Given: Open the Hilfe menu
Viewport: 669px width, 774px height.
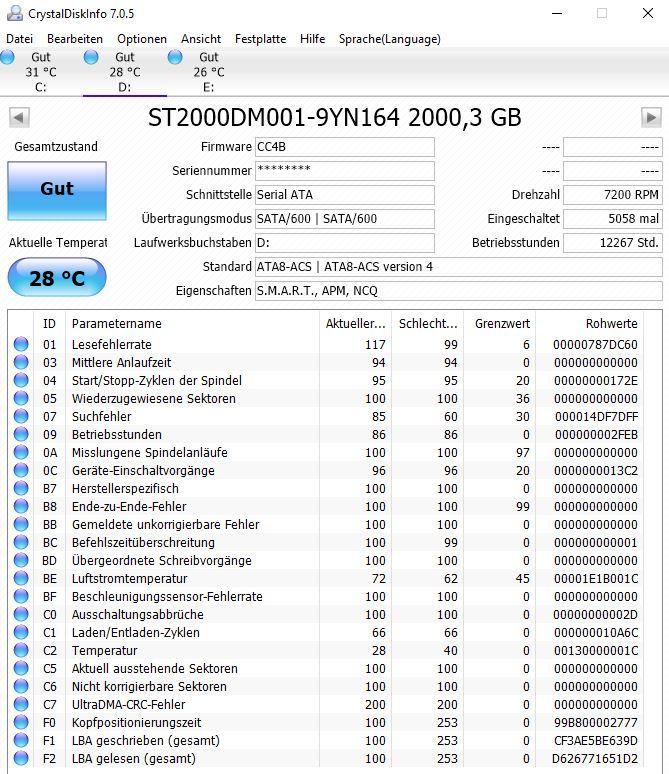Looking at the screenshot, I should pyautogui.click(x=313, y=39).
